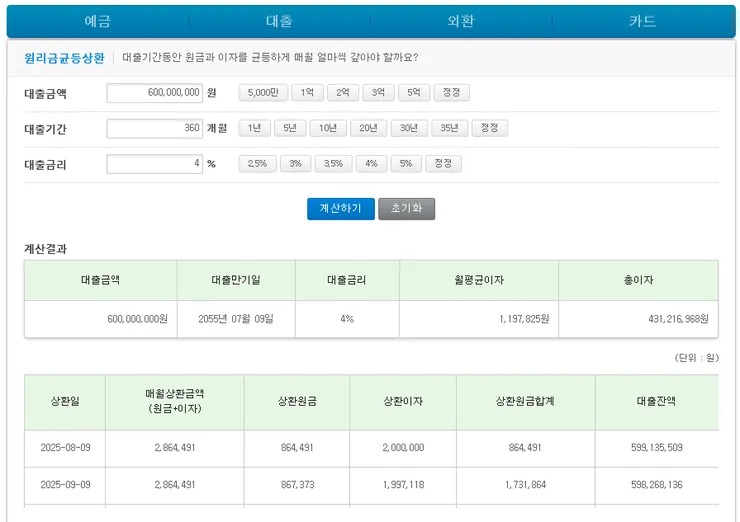
Task: Set loan period to 5년
Action: point(290,128)
